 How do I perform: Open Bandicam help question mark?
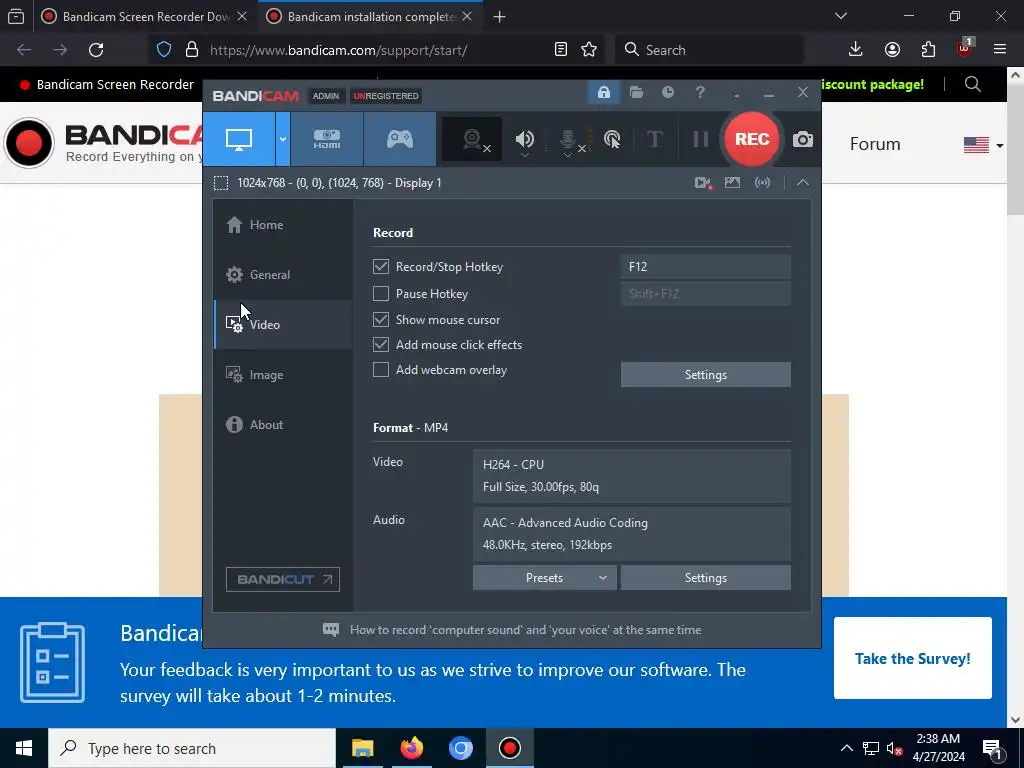700,93
